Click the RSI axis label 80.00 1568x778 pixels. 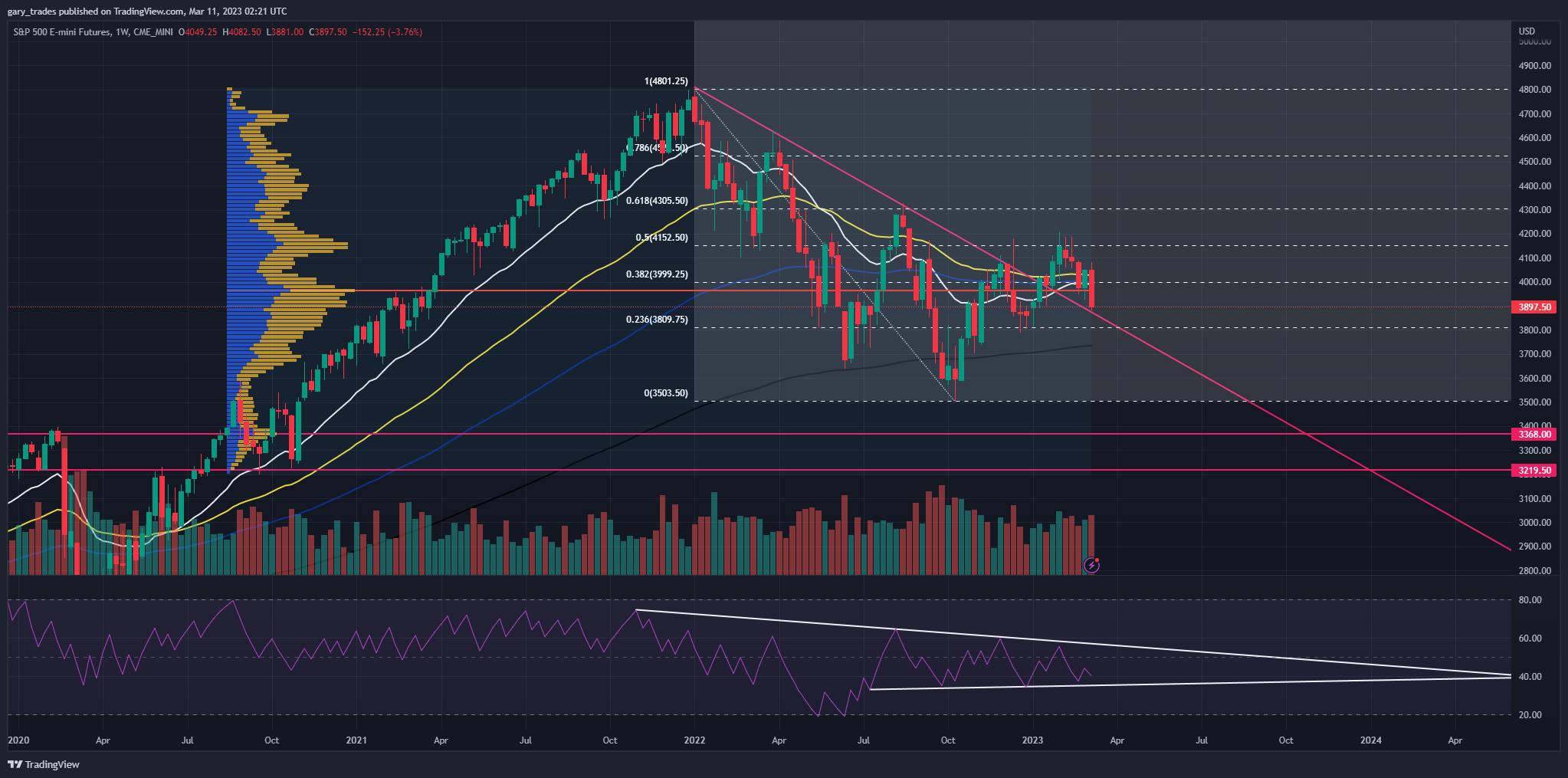1530,600
